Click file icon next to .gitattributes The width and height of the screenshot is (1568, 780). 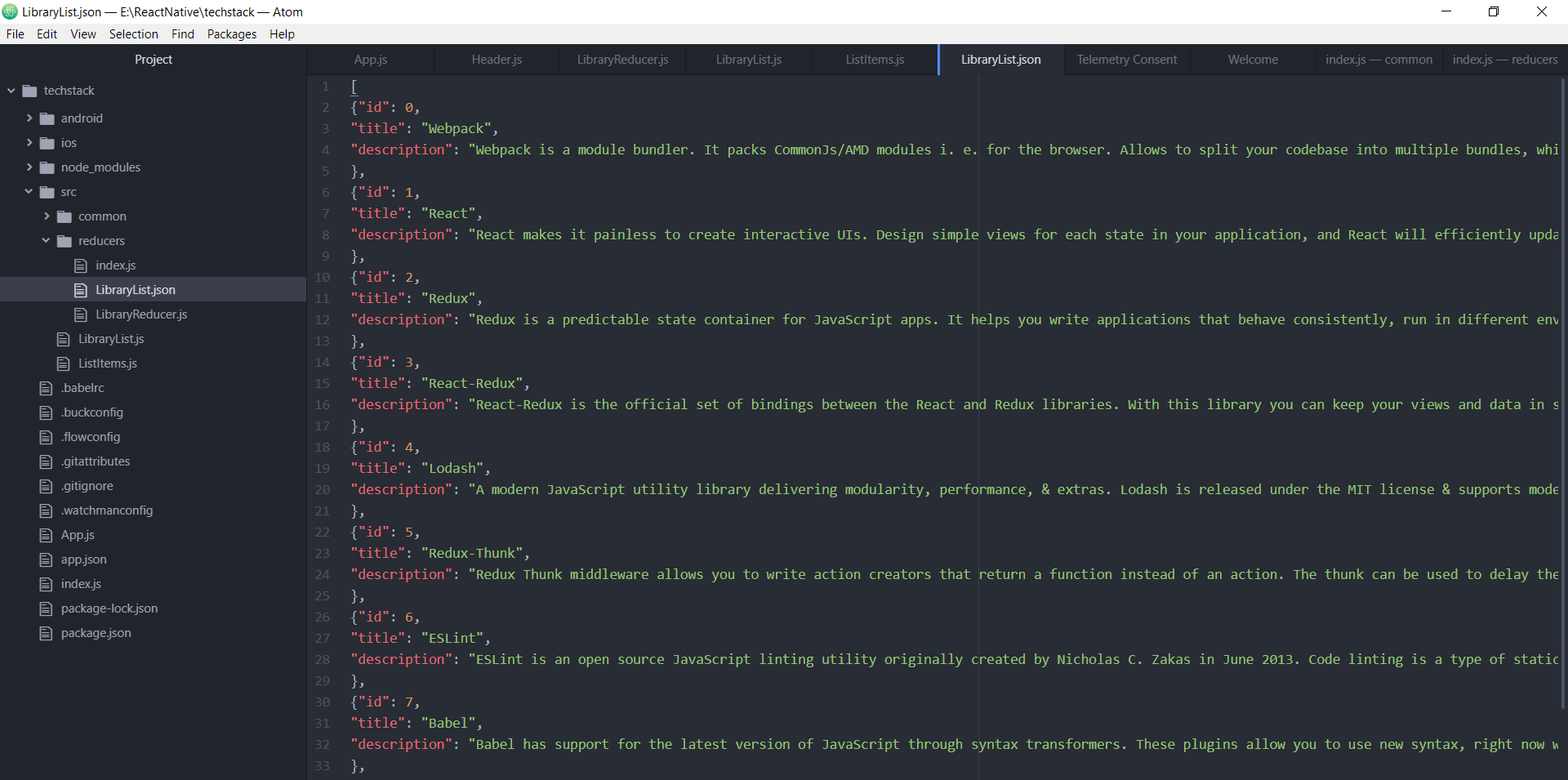[47, 461]
